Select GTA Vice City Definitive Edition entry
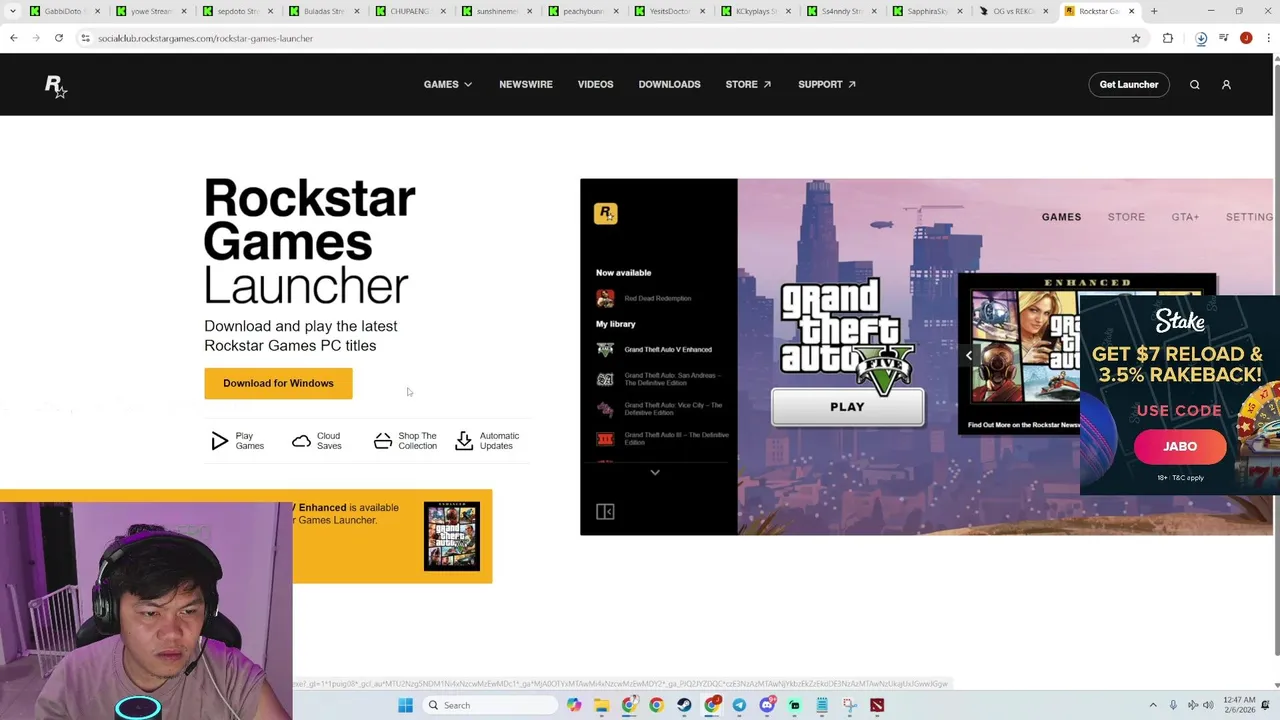The image size is (1280, 720). (660, 409)
